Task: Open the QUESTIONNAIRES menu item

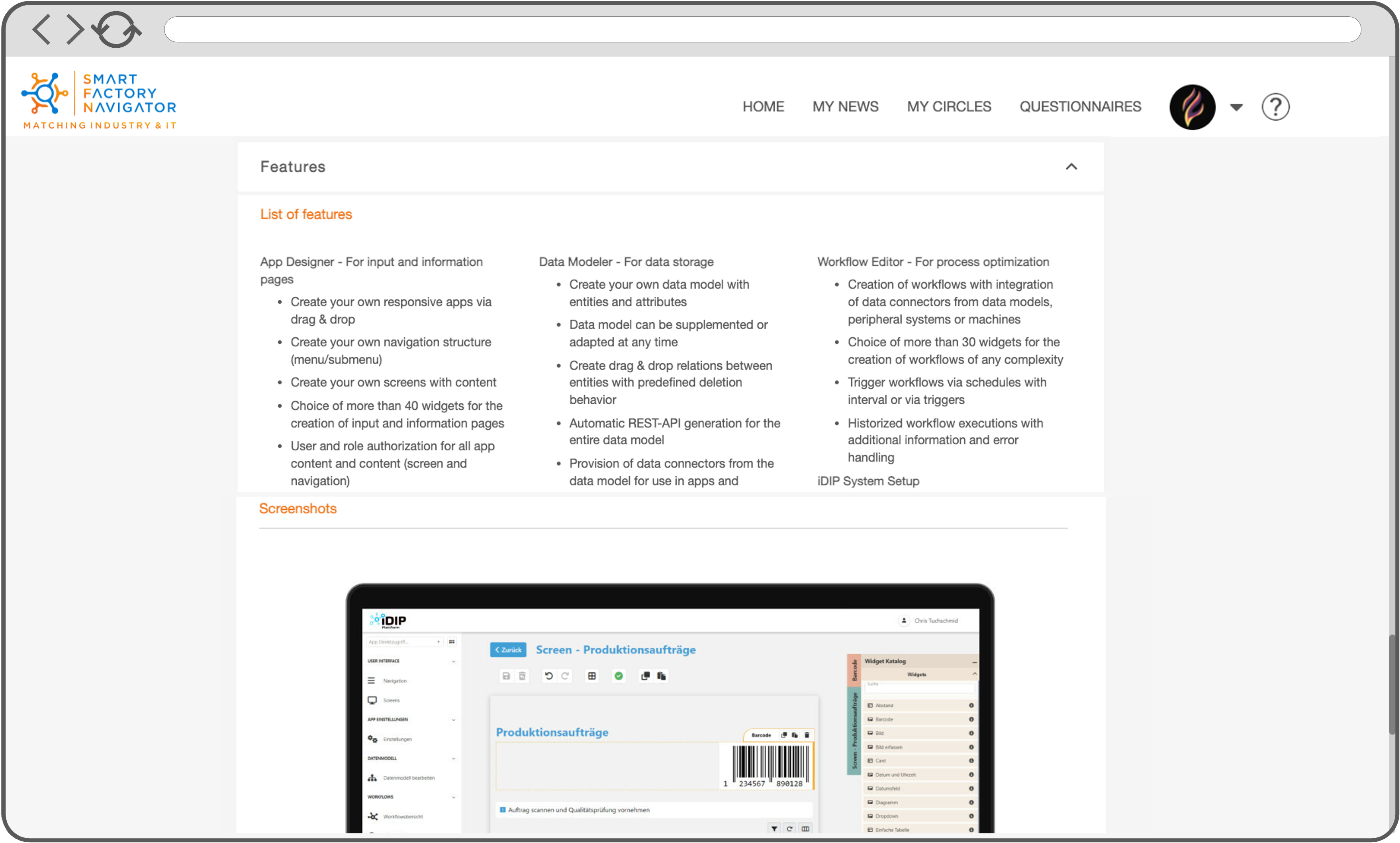Action: click(1079, 106)
